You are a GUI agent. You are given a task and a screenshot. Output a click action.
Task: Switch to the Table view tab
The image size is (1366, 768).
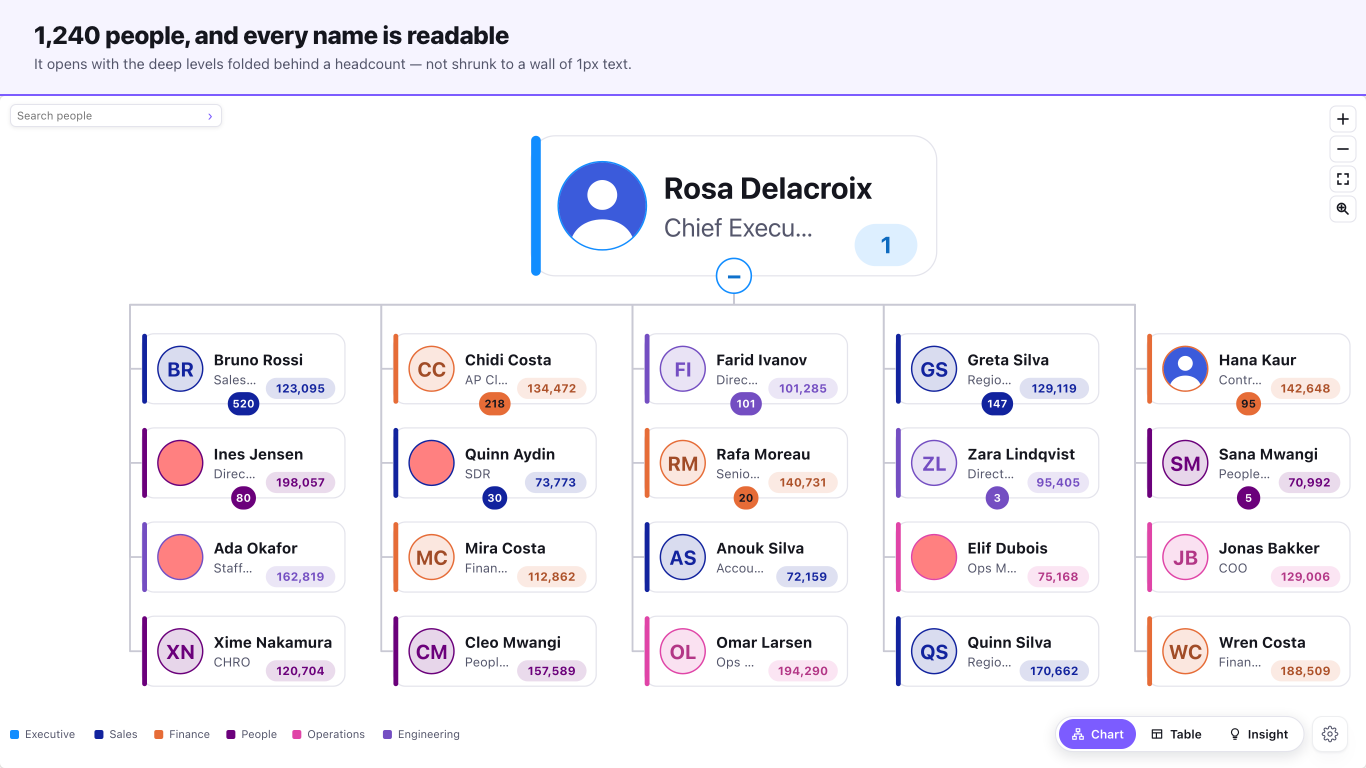pos(1176,734)
